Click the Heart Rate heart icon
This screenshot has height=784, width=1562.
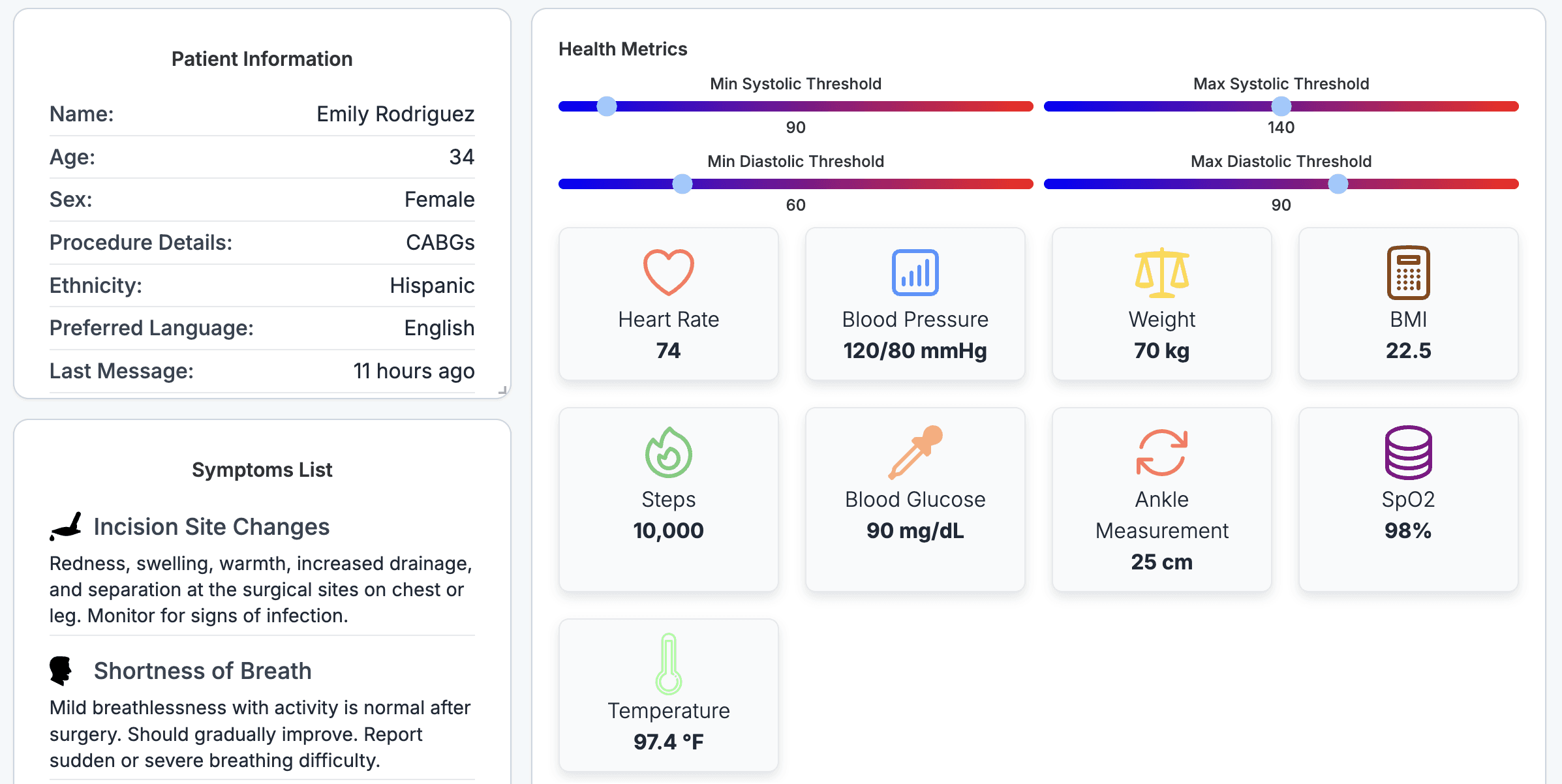coord(668,272)
